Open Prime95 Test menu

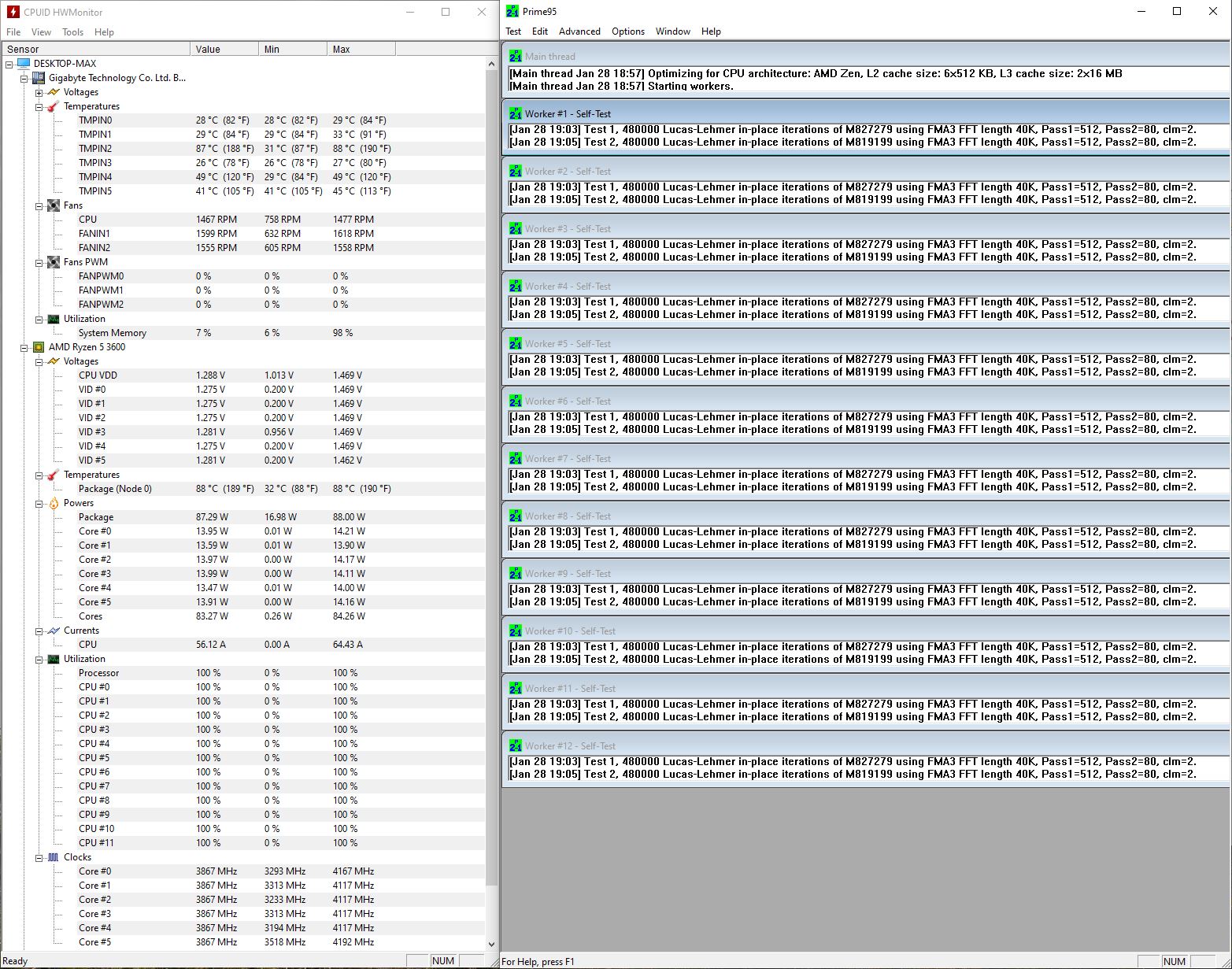(513, 31)
